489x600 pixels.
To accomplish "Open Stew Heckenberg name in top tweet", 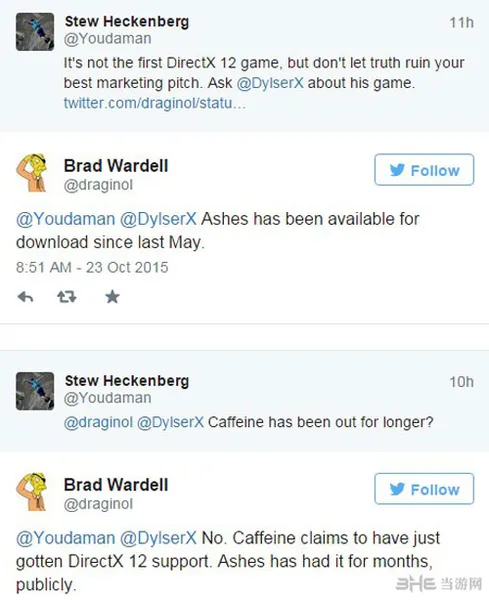I will (x=127, y=21).
